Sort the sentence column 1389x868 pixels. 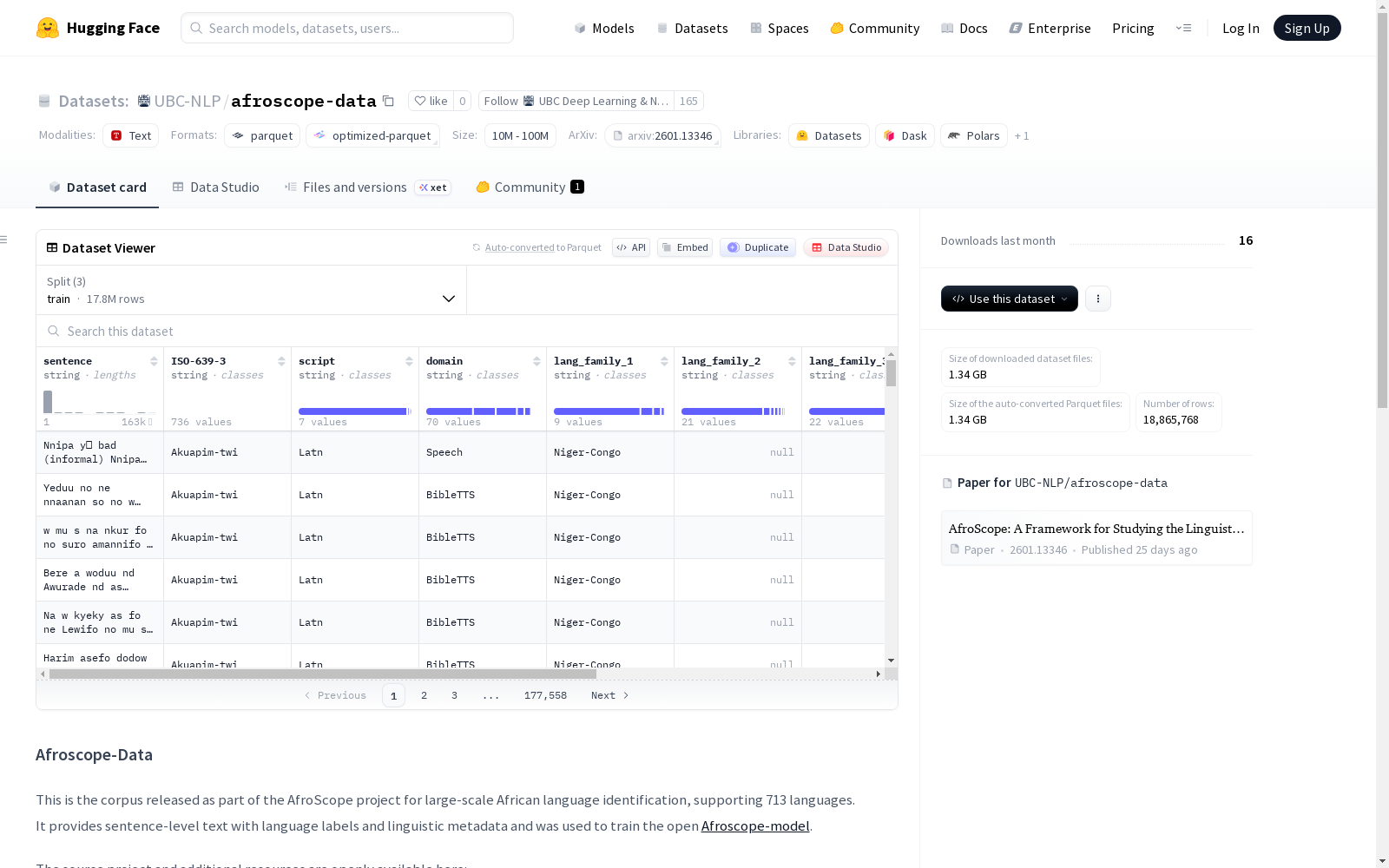154,361
